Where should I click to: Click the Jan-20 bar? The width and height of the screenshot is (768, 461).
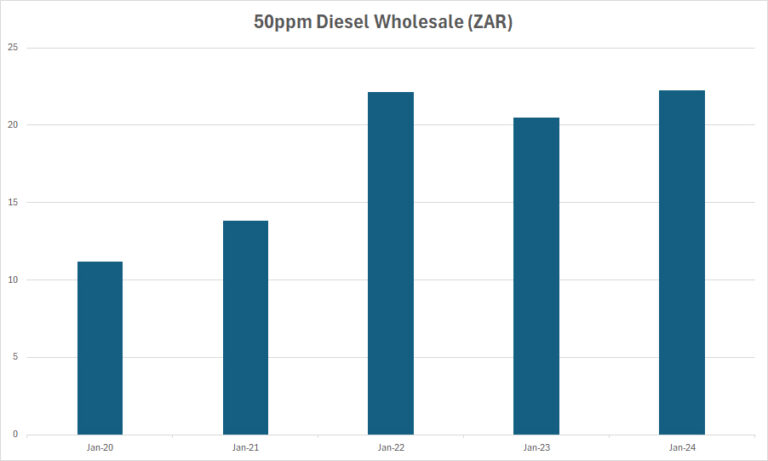click(100, 348)
